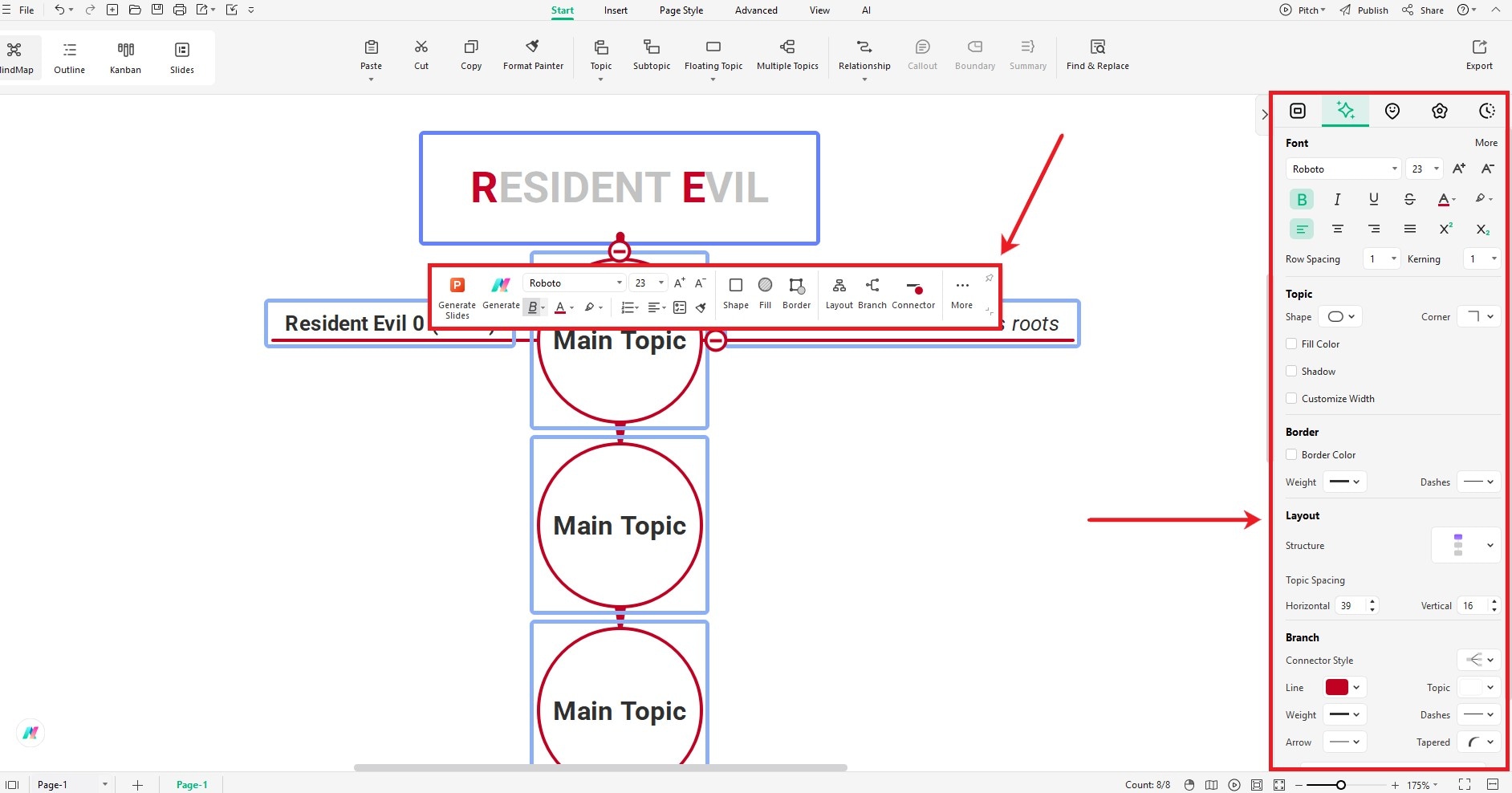Click More in floating toolbar
Image resolution: width=1512 pixels, height=793 pixels.
(x=962, y=294)
